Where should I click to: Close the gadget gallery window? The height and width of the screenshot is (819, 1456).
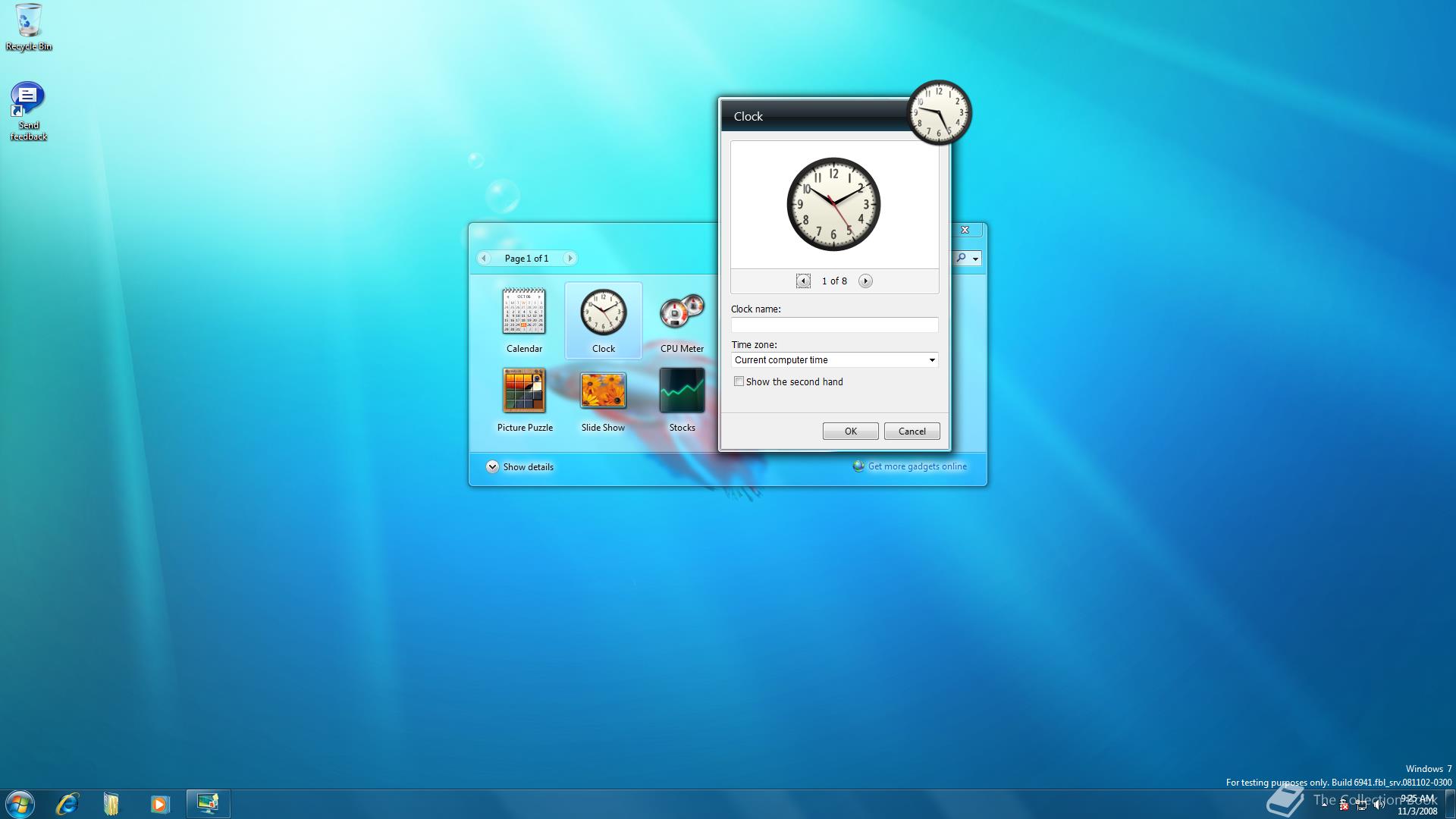(x=965, y=230)
